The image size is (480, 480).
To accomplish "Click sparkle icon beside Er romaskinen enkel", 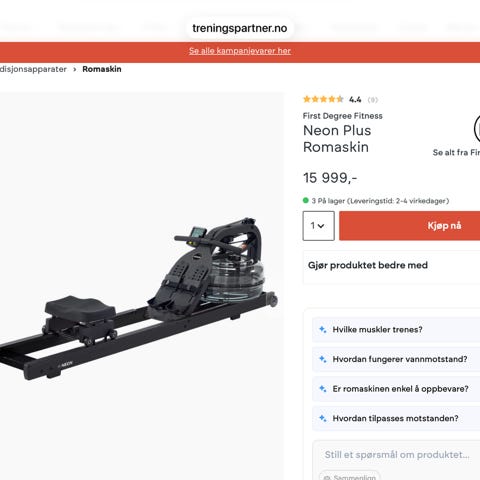I will pyautogui.click(x=323, y=389).
